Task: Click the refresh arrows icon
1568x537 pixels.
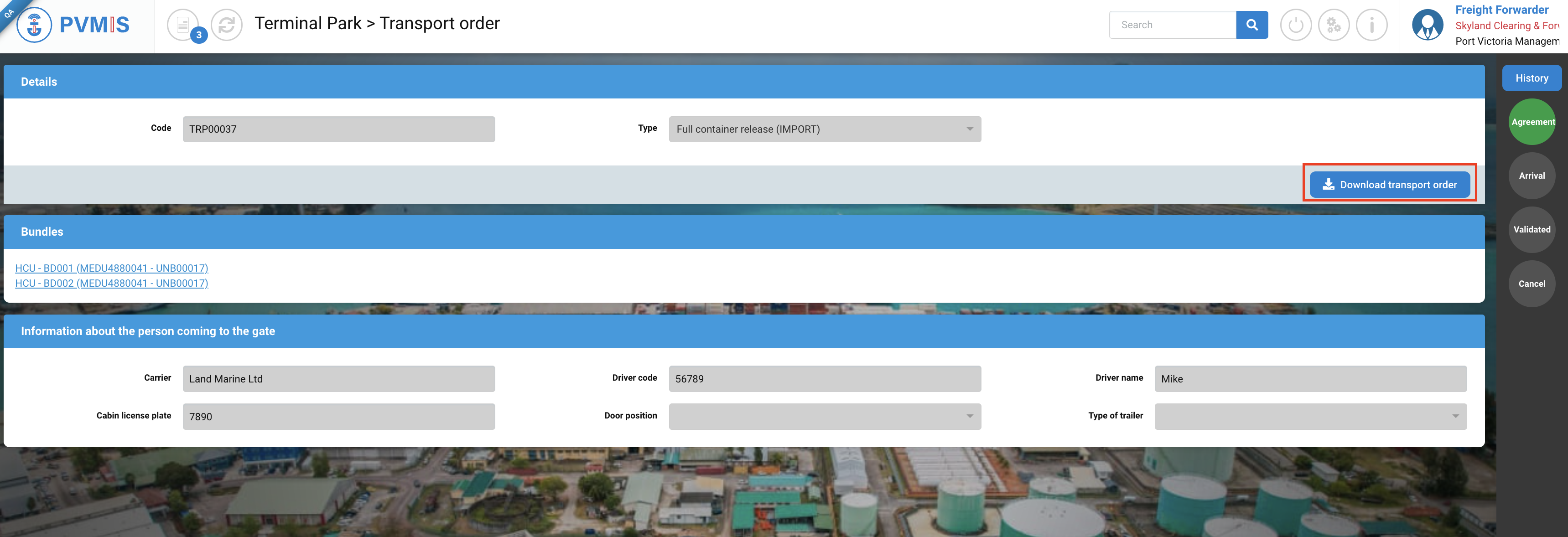Action: coord(226,25)
